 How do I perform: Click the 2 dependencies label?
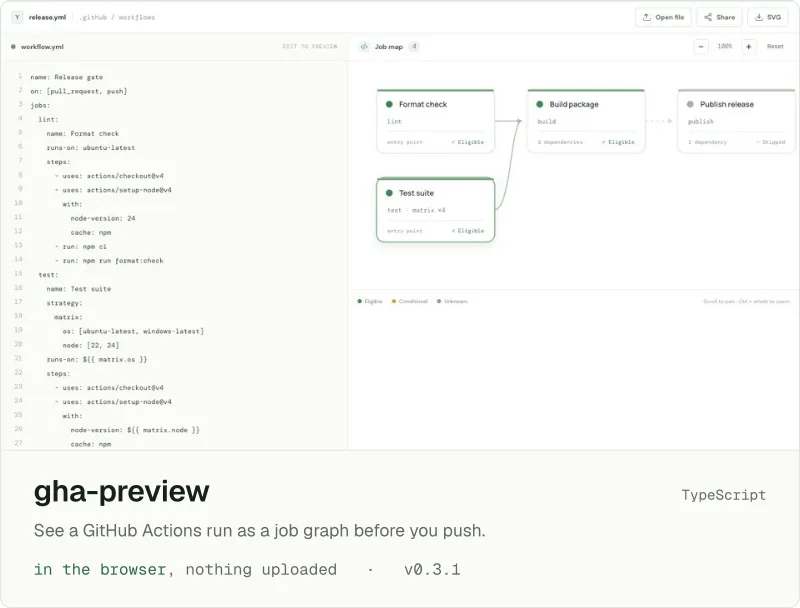click(560, 142)
